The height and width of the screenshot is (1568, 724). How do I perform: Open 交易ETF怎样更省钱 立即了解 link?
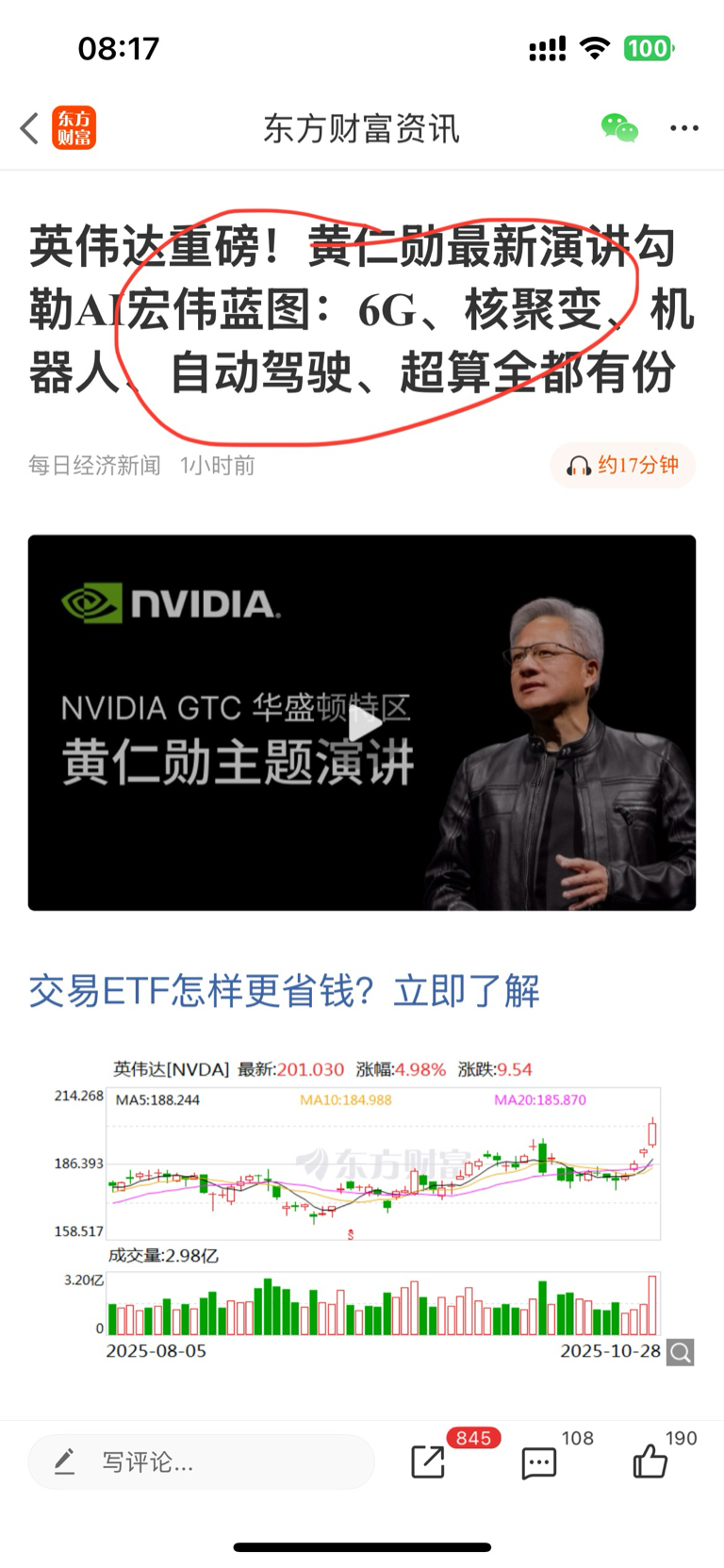284,991
